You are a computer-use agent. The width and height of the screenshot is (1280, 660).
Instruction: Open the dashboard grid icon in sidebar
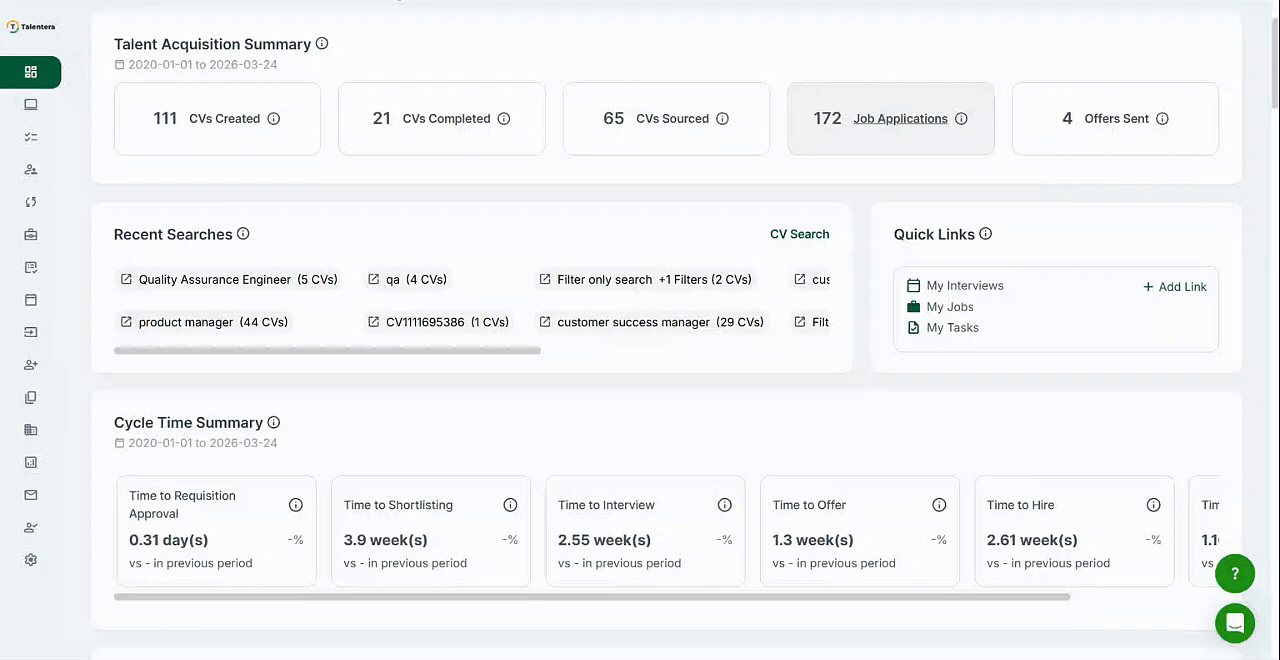point(31,72)
